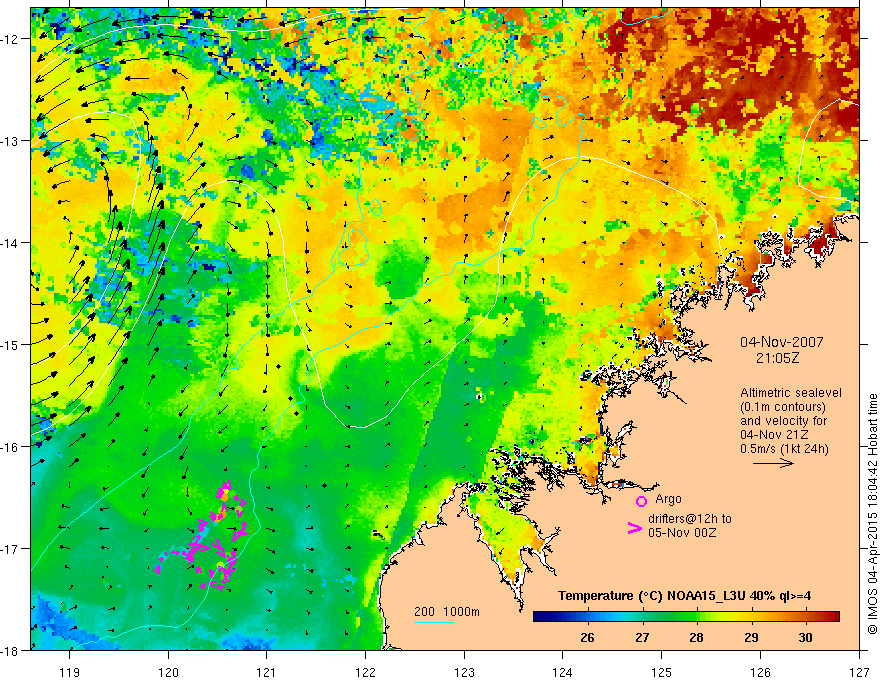Click the longitude label 126
The width and height of the screenshot is (880, 680).
760,672
